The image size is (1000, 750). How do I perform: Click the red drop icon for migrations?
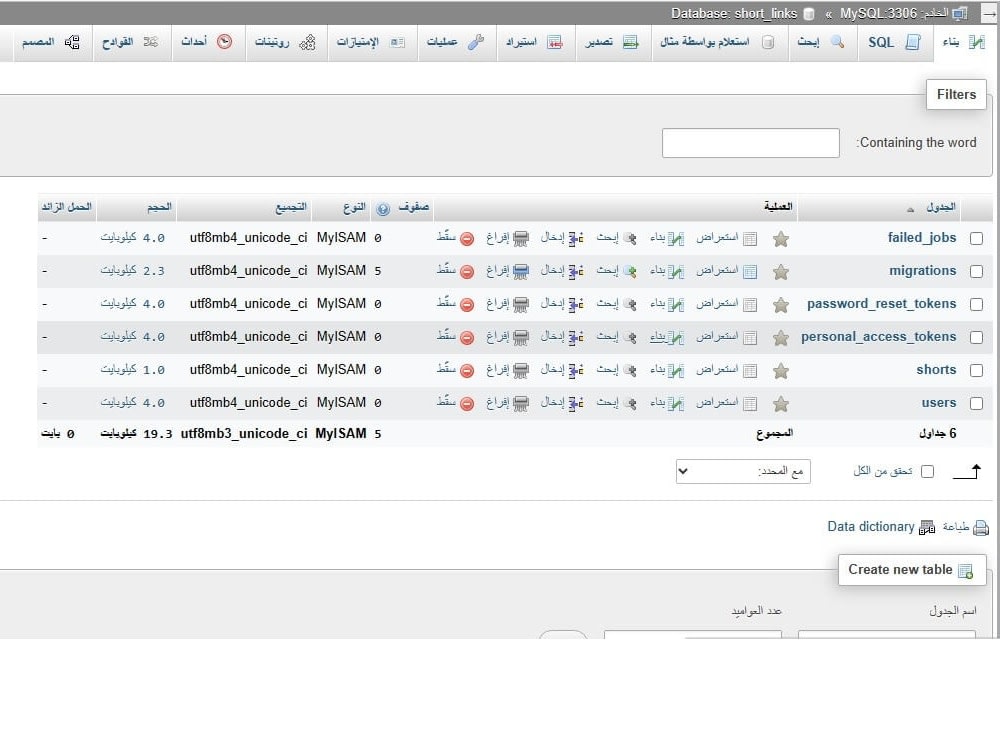(x=467, y=272)
